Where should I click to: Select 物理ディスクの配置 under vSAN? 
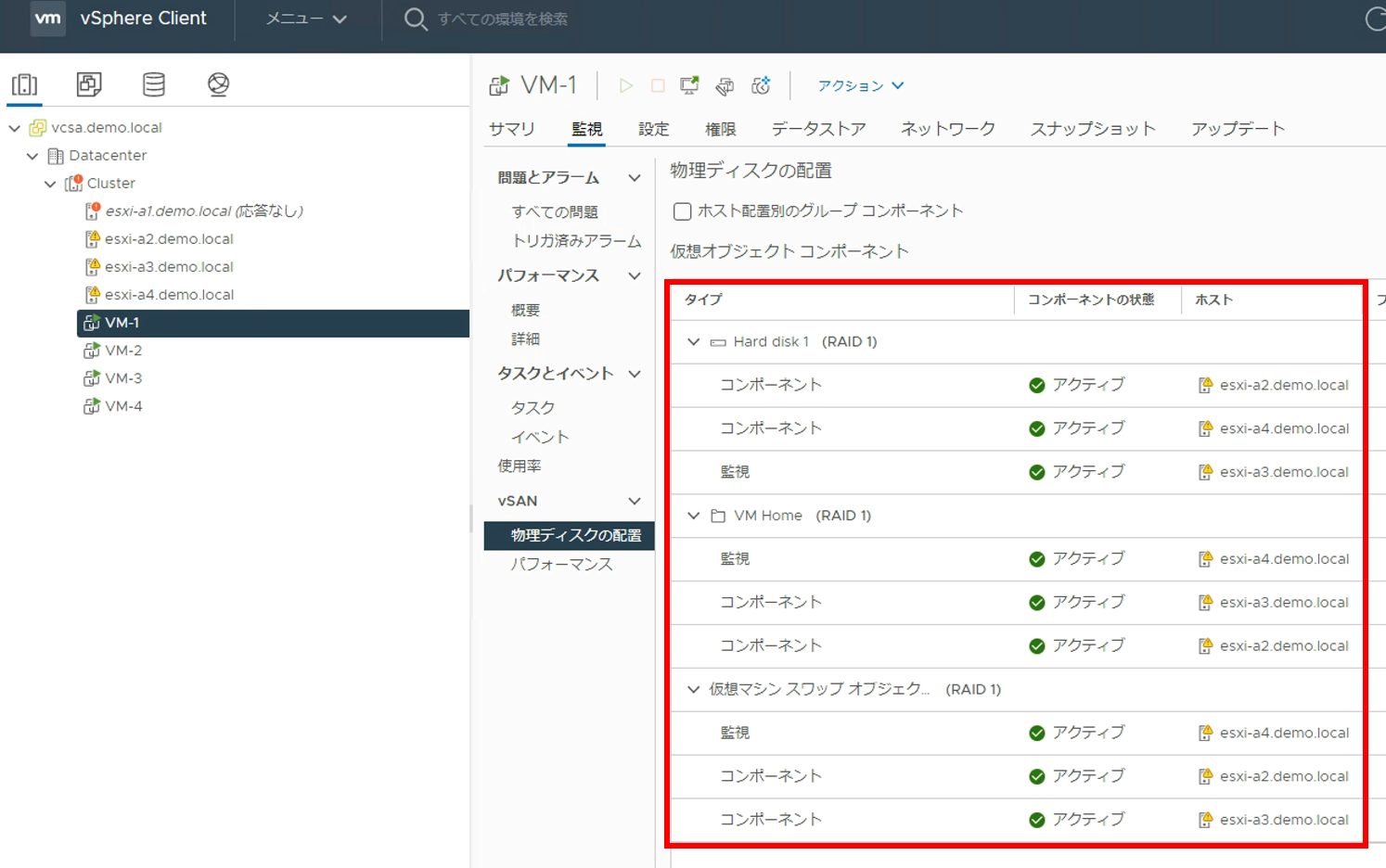tap(570, 536)
